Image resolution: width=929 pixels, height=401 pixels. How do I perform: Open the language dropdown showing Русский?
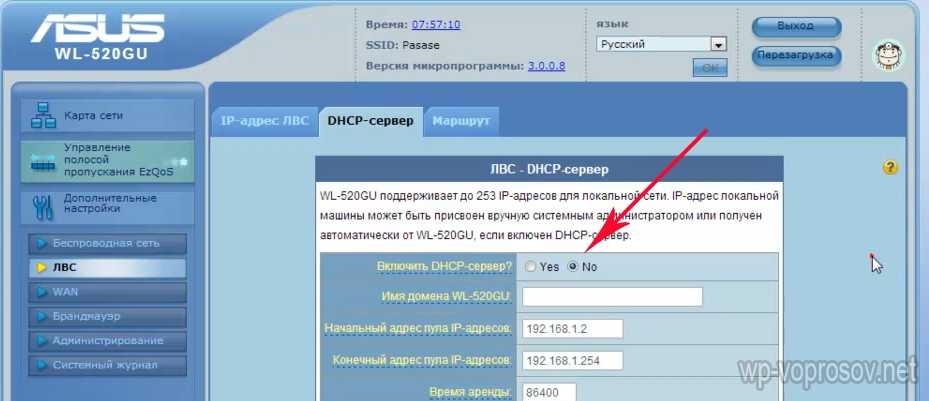[661, 44]
